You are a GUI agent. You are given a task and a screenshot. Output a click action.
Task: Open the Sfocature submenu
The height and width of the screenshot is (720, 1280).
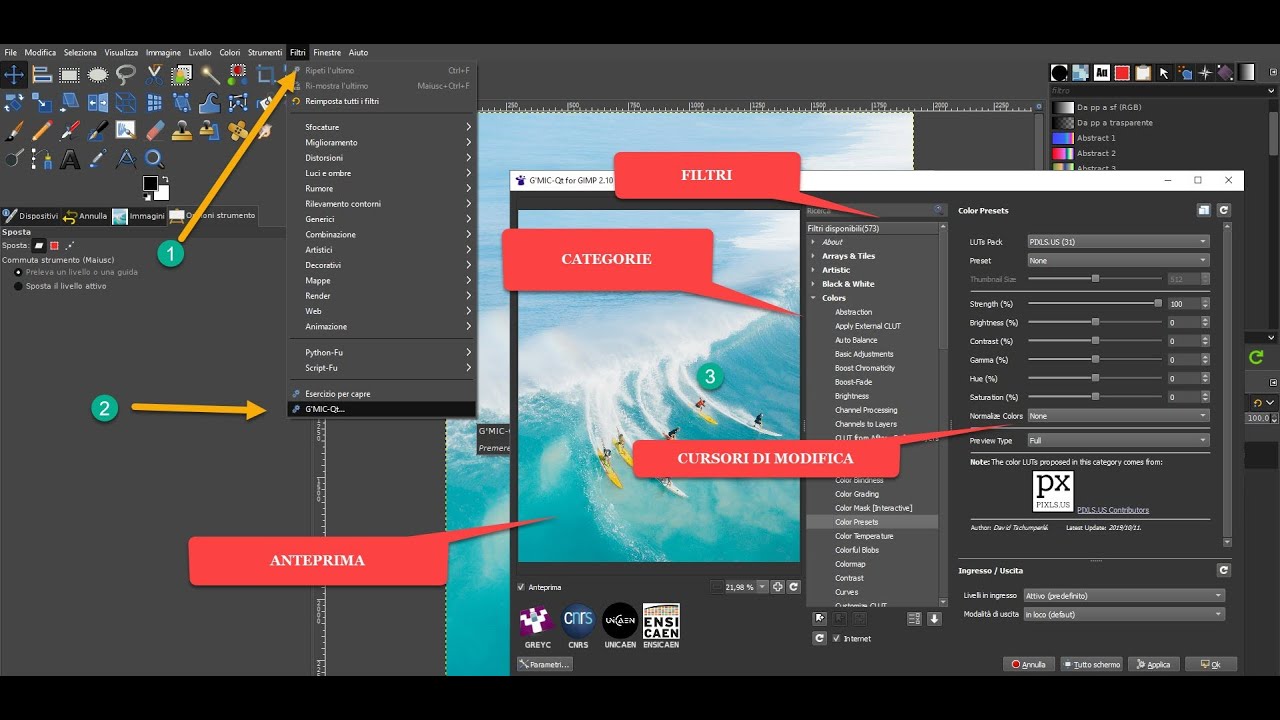click(x=382, y=127)
